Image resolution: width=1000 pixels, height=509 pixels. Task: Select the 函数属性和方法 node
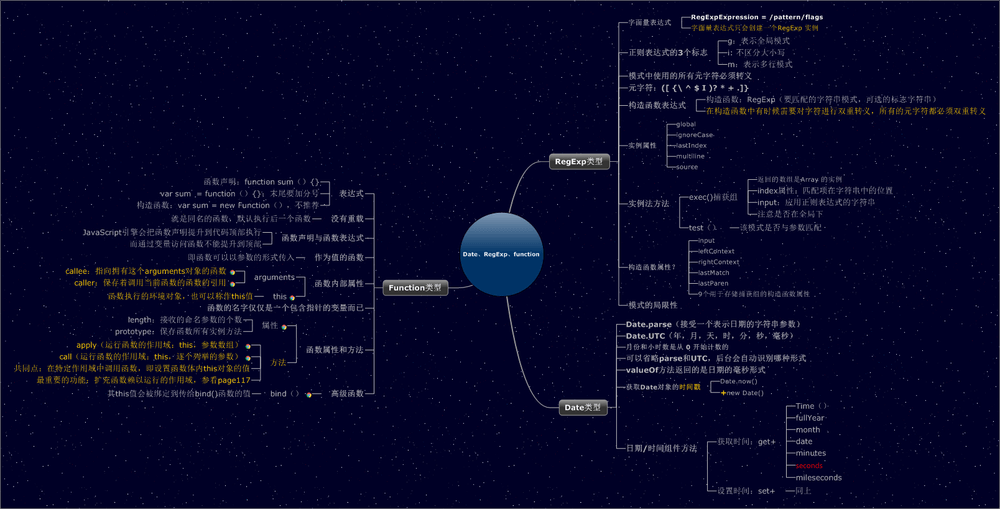click(x=335, y=350)
